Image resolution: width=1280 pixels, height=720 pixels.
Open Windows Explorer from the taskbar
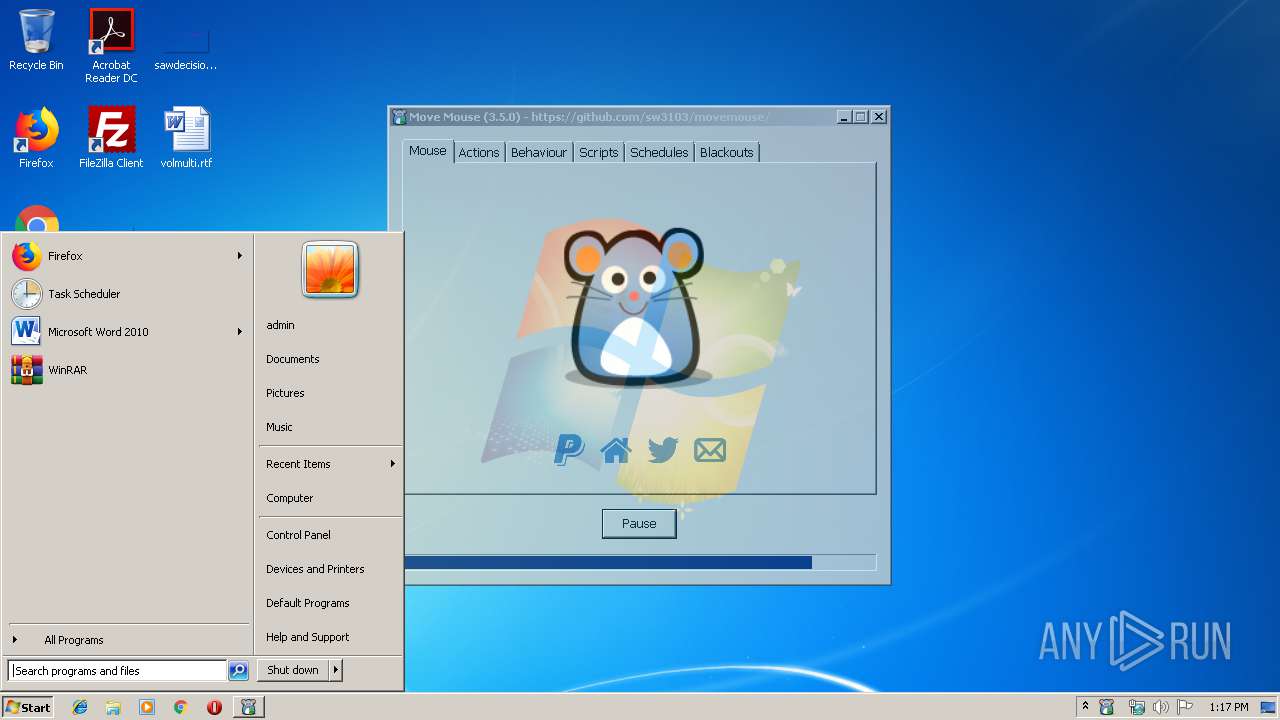(x=113, y=707)
